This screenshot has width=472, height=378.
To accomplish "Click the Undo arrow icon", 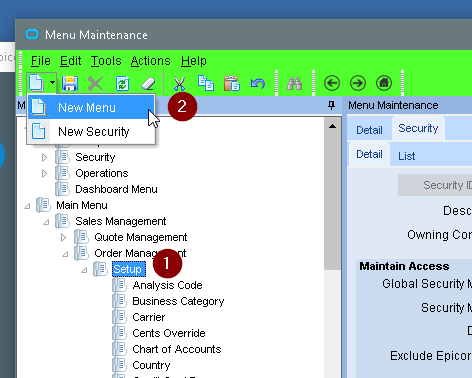I will point(258,83).
